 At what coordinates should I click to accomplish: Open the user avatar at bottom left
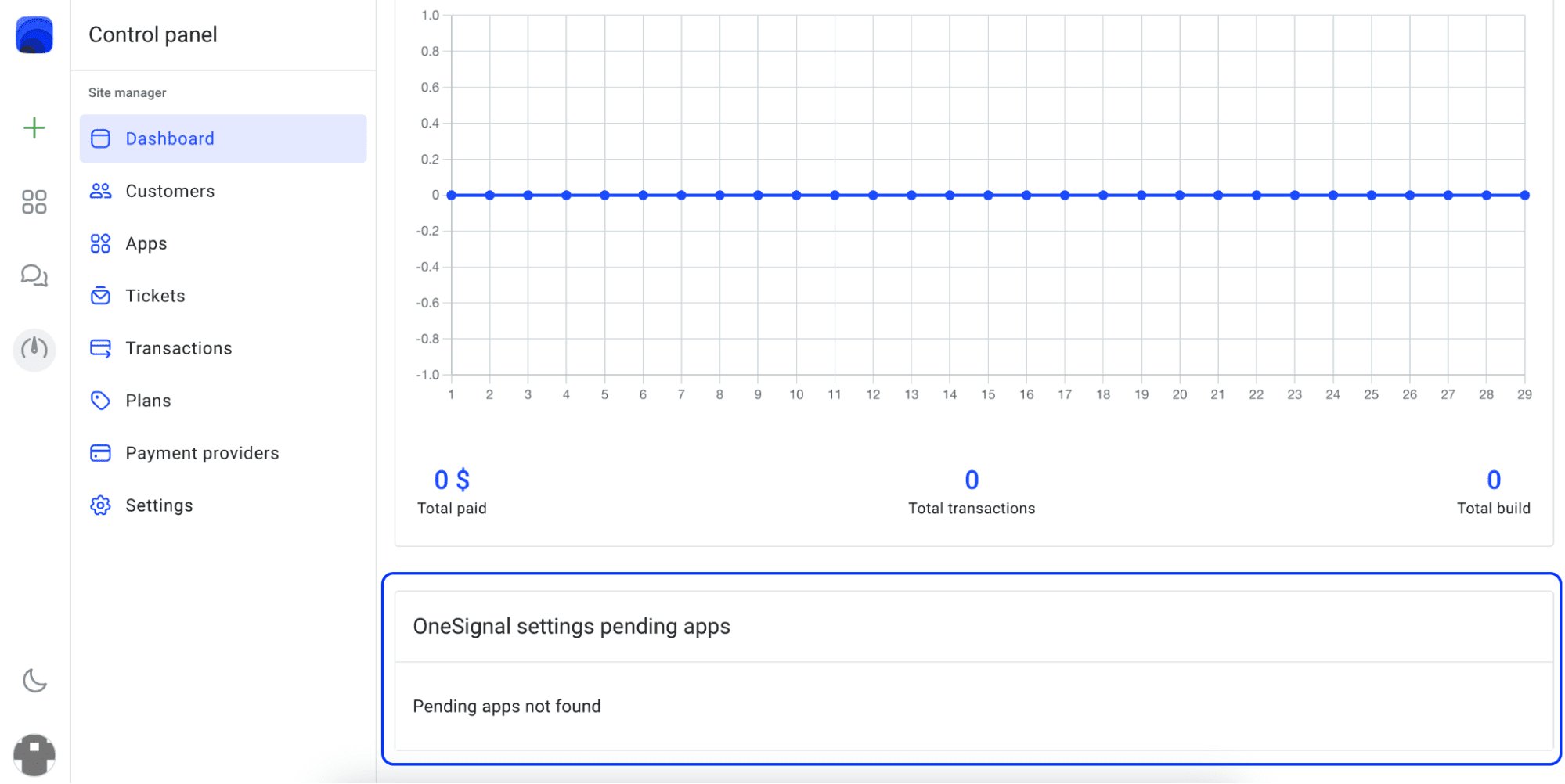pos(34,754)
